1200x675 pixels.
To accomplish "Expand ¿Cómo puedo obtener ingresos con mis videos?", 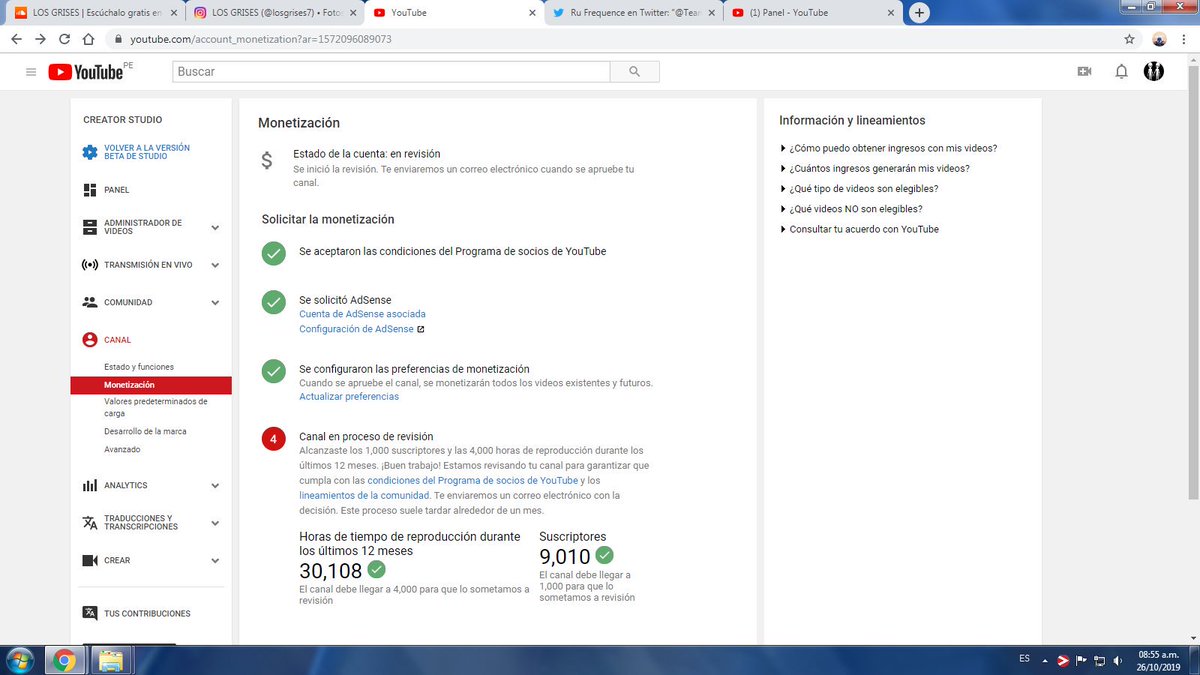I will [x=888, y=148].
